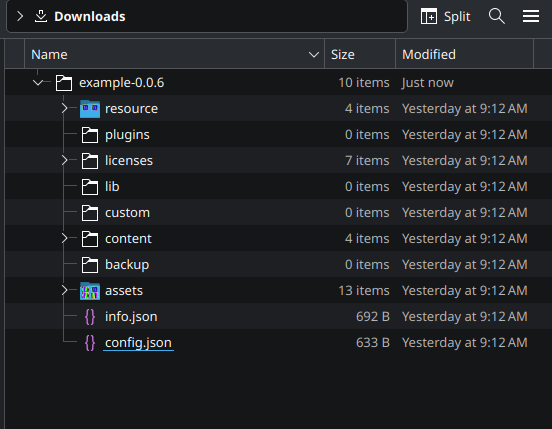The image size is (552, 429).
Task: Click the licenses folder icon
Action: click(x=90, y=161)
